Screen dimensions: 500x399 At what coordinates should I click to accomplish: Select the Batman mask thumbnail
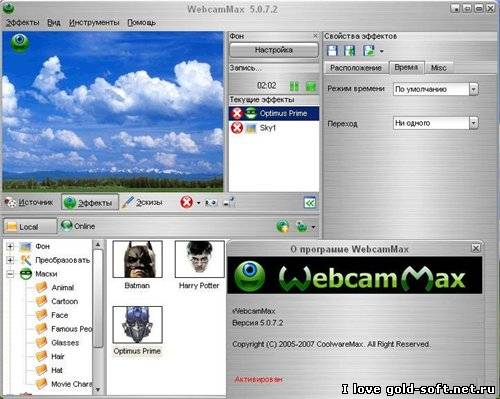[x=137, y=259]
